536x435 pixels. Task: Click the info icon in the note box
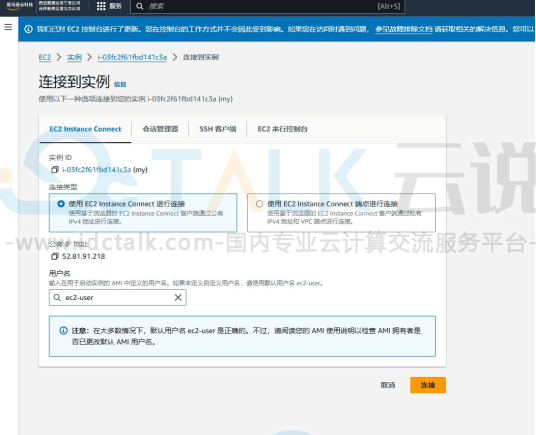[64, 330]
